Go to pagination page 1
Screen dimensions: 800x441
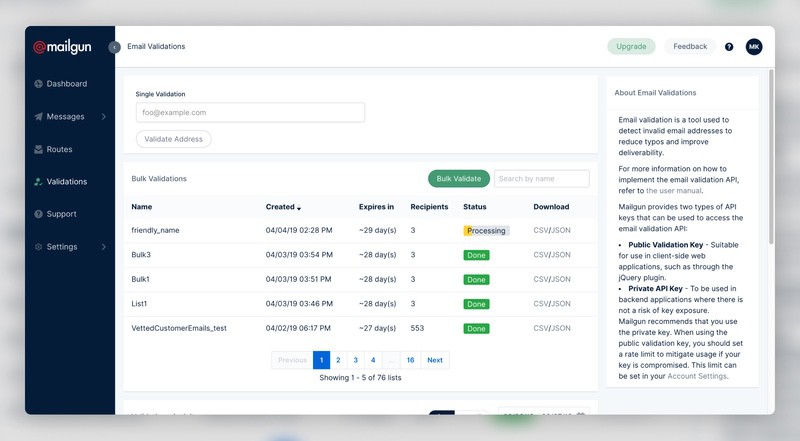[321, 360]
